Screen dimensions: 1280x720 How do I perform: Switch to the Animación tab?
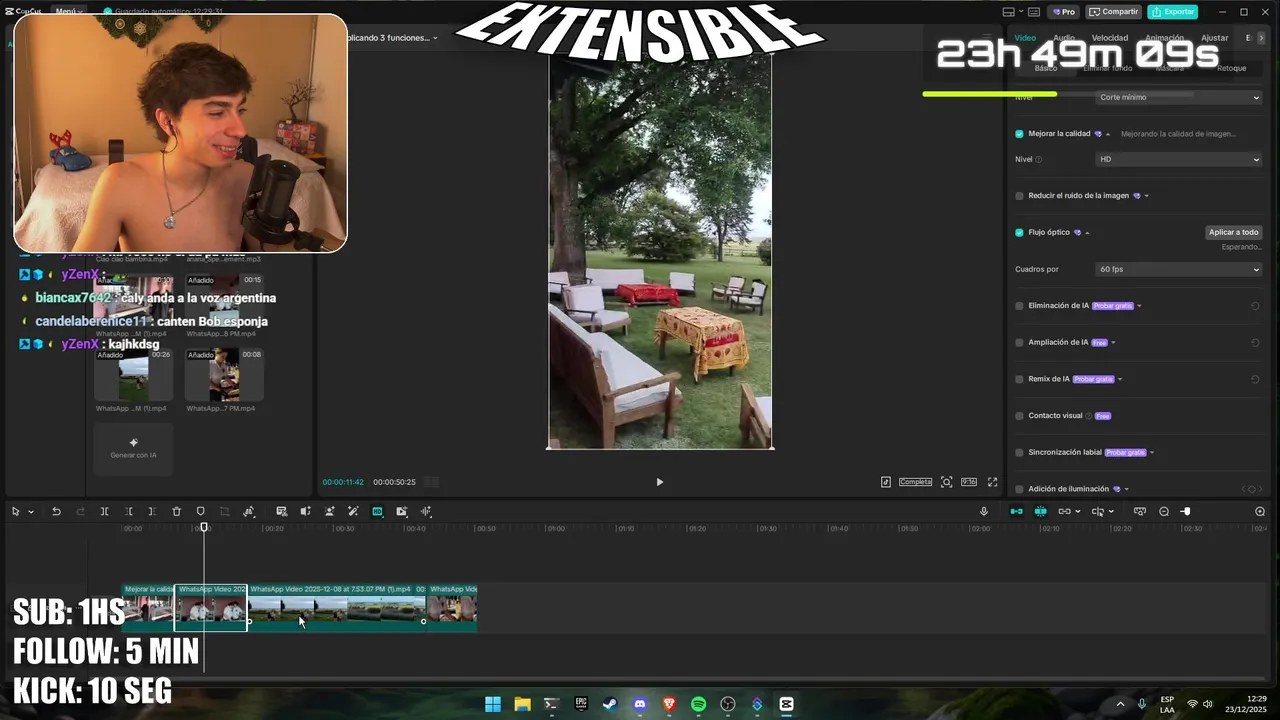[1164, 38]
